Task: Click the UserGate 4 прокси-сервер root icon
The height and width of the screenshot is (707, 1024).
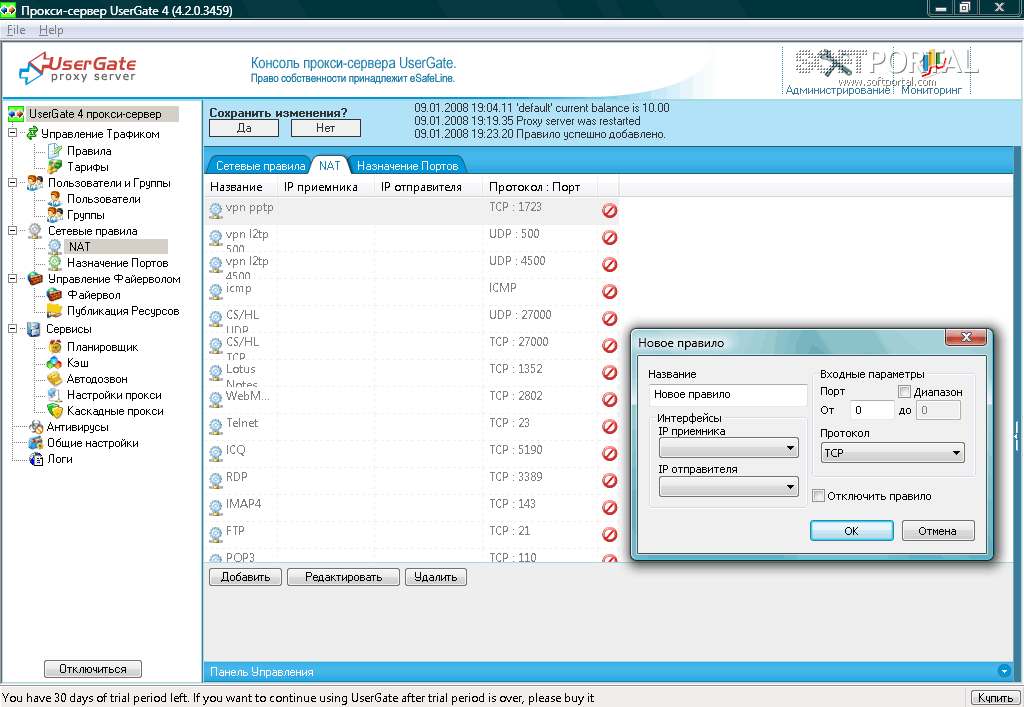Action: click(16, 114)
